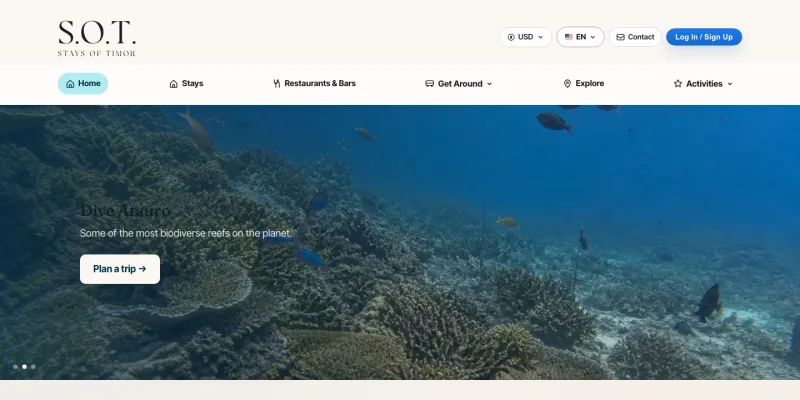Click the Log In / Sign Up button
The width and height of the screenshot is (800, 400).
pos(704,37)
